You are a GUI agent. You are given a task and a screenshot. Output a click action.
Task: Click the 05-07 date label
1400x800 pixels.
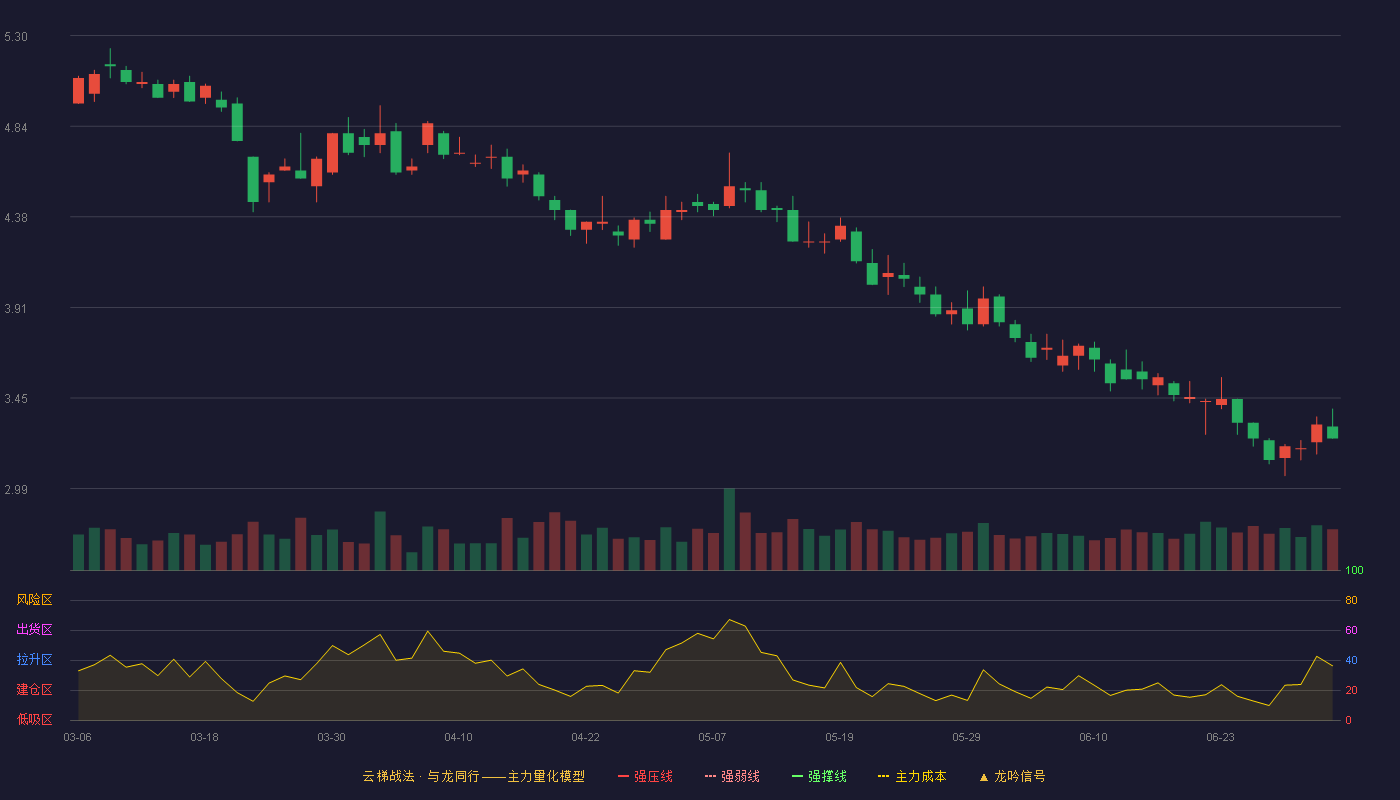[x=712, y=737]
